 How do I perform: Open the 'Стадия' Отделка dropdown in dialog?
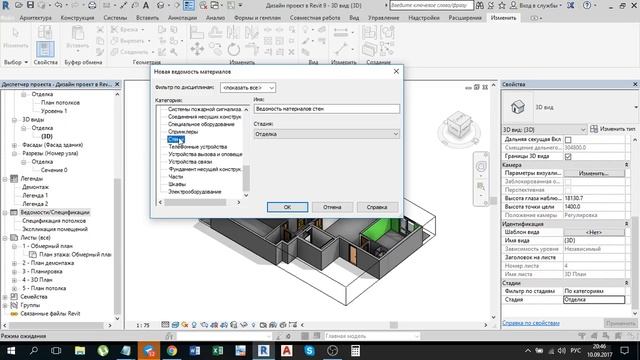click(327, 134)
